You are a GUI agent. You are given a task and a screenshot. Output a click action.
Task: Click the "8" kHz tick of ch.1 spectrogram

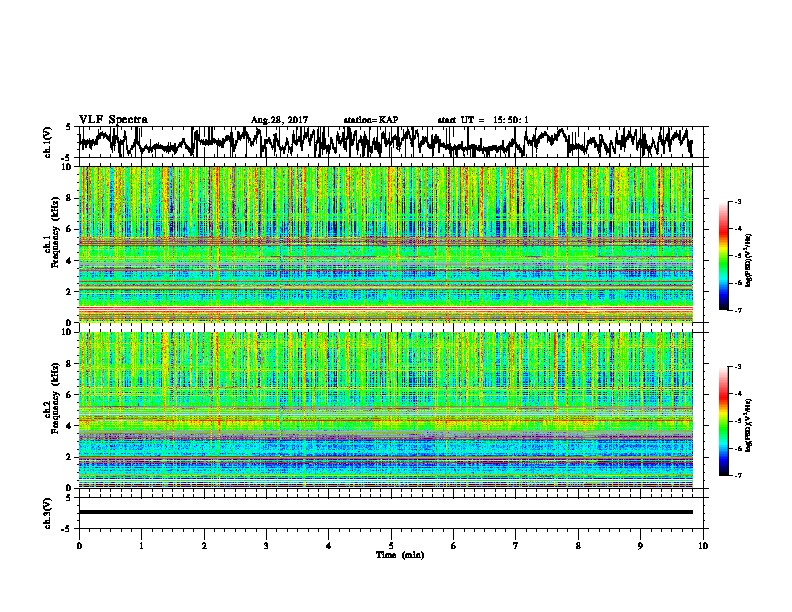(x=70, y=198)
